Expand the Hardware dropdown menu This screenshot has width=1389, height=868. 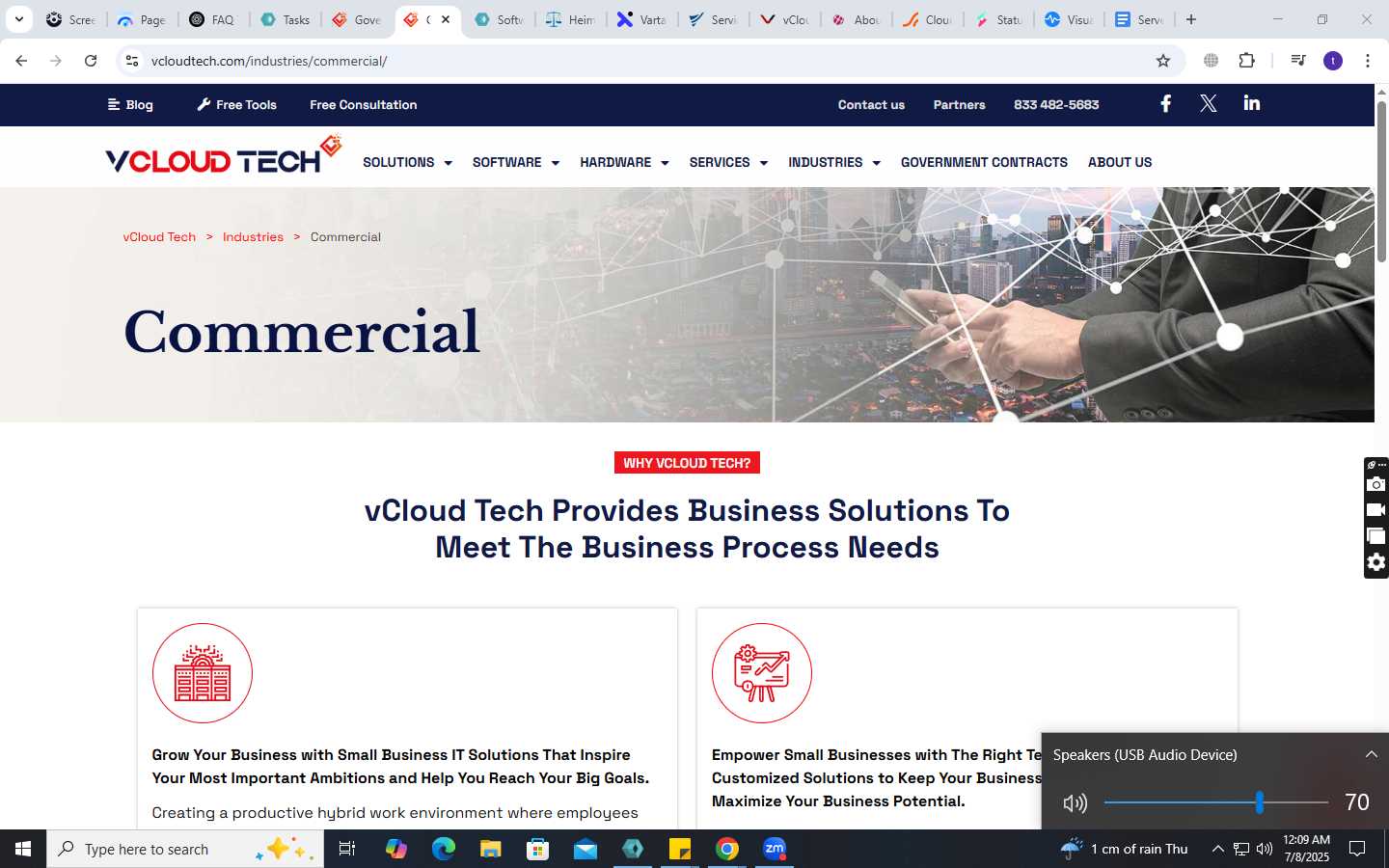pyautogui.click(x=624, y=162)
